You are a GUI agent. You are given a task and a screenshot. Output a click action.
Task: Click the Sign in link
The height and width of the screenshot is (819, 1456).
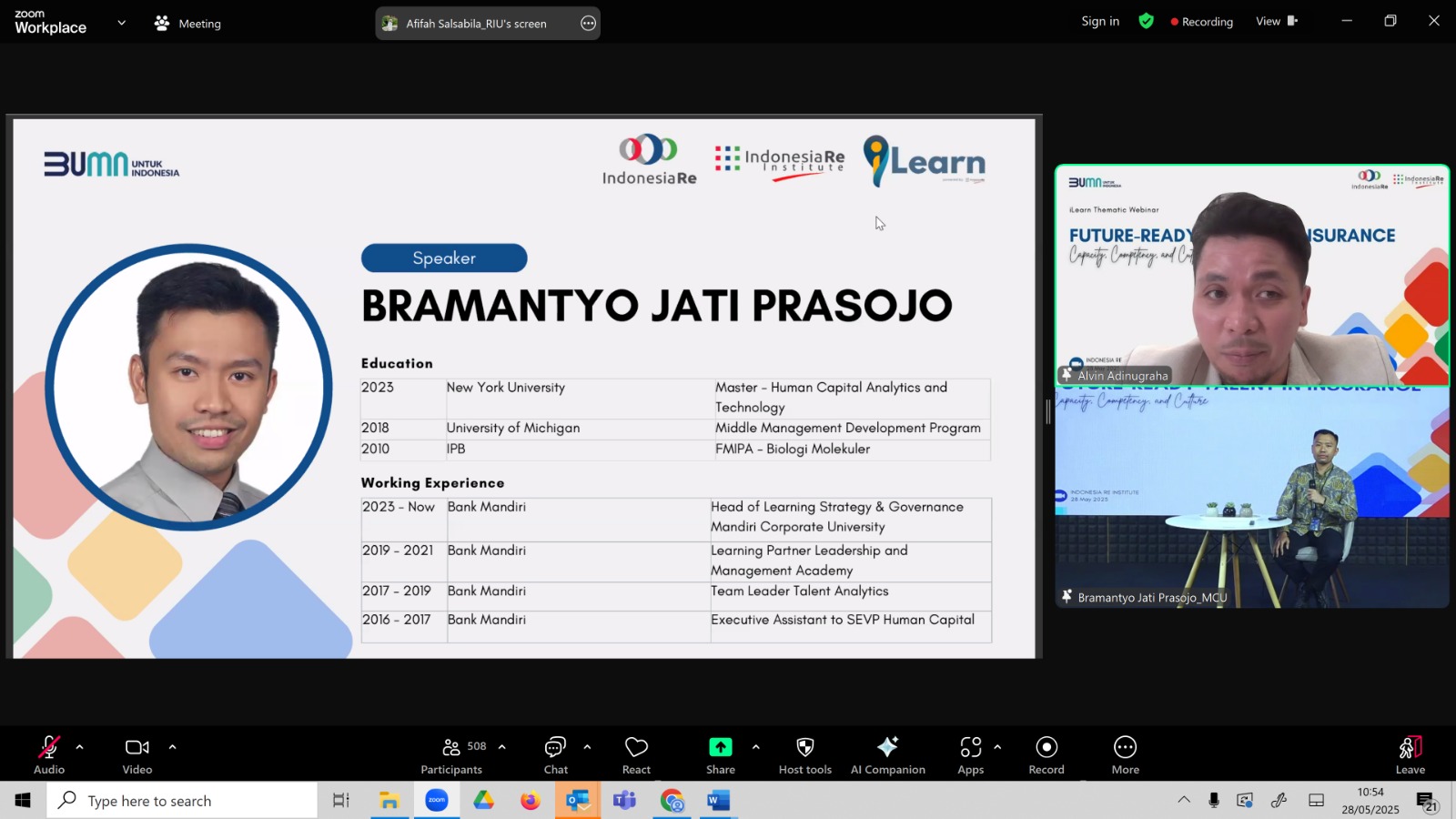click(x=1100, y=21)
